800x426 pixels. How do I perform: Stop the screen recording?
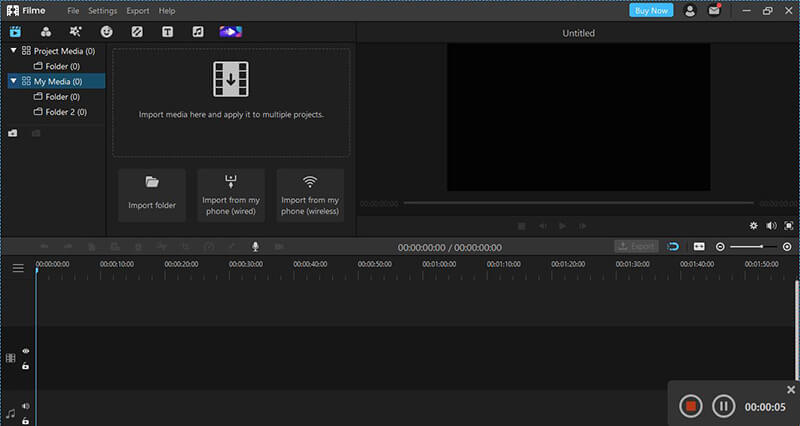[x=691, y=406]
